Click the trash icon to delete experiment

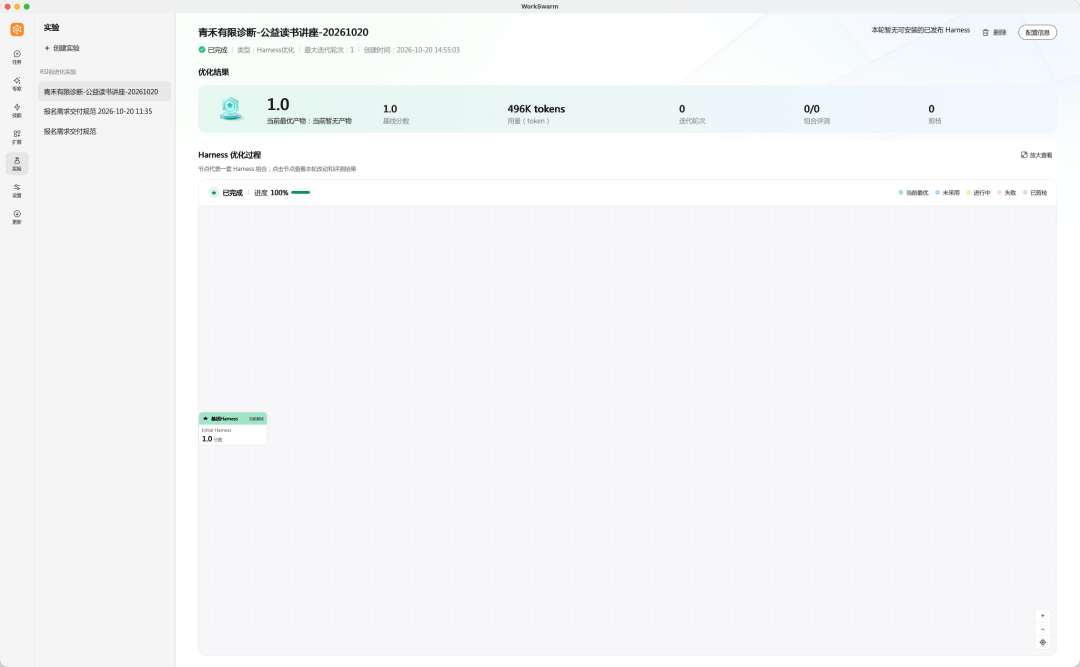coord(985,32)
